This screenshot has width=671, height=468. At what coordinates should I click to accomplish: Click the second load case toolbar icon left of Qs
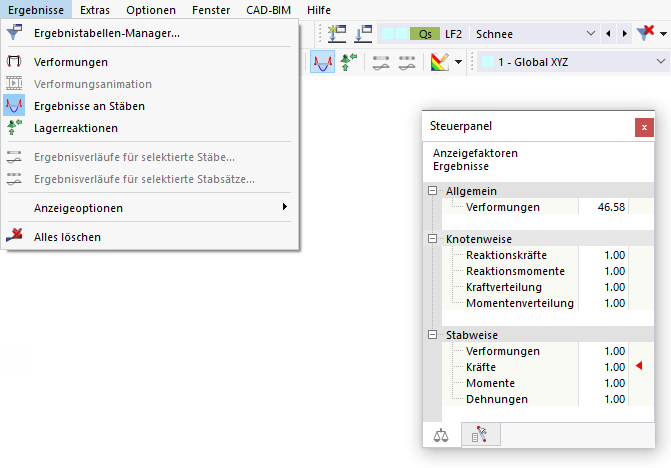click(x=363, y=34)
